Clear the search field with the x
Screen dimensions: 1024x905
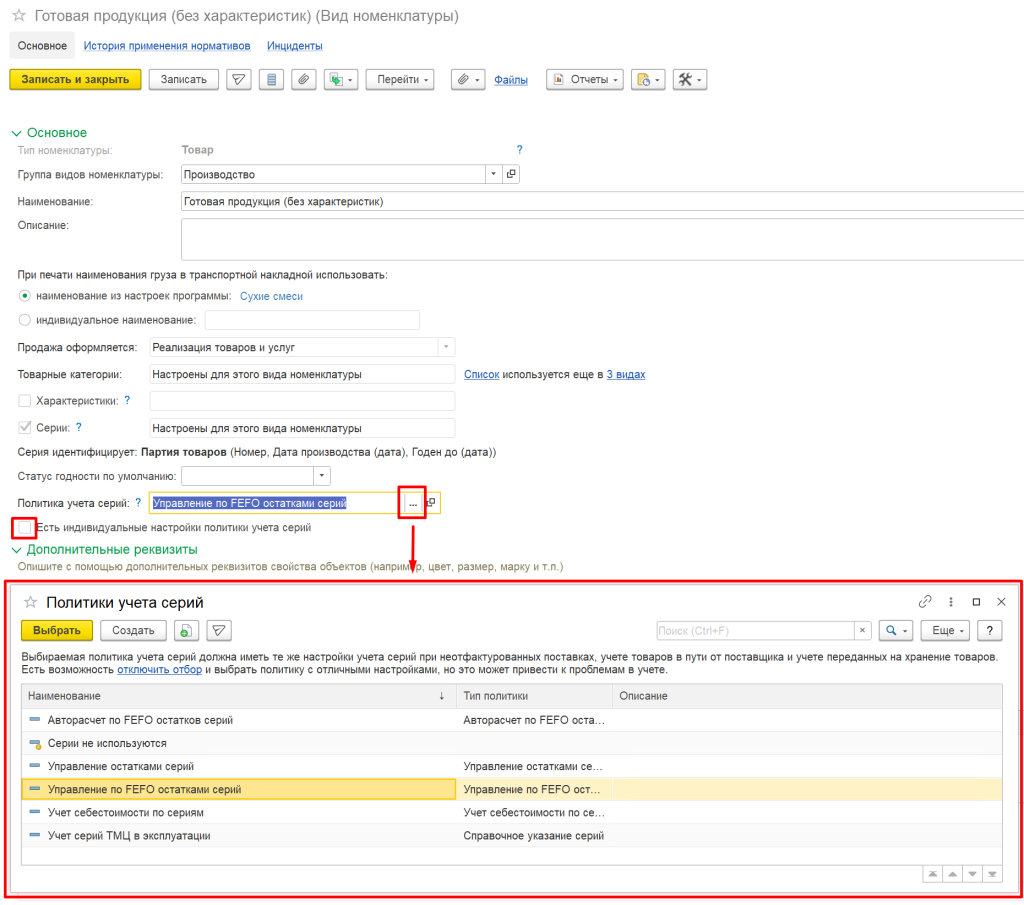(862, 631)
